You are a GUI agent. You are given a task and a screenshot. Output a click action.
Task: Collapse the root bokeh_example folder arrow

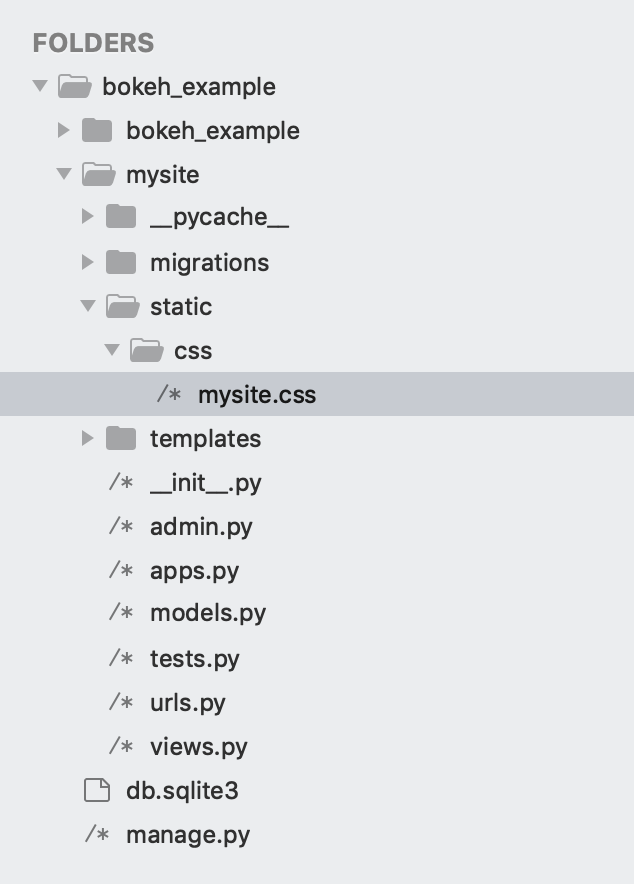(40, 87)
